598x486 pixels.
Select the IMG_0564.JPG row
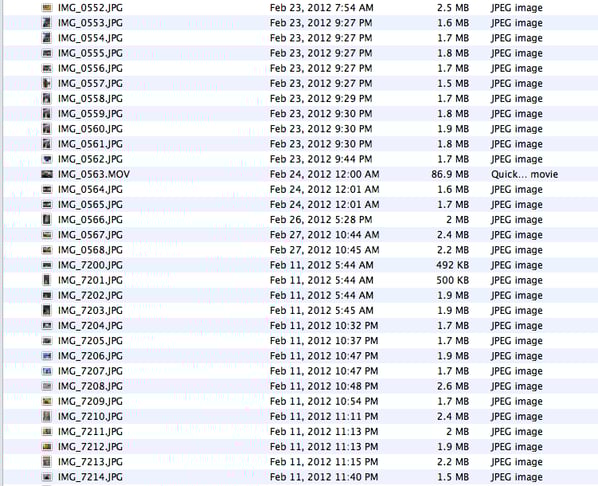299,190
